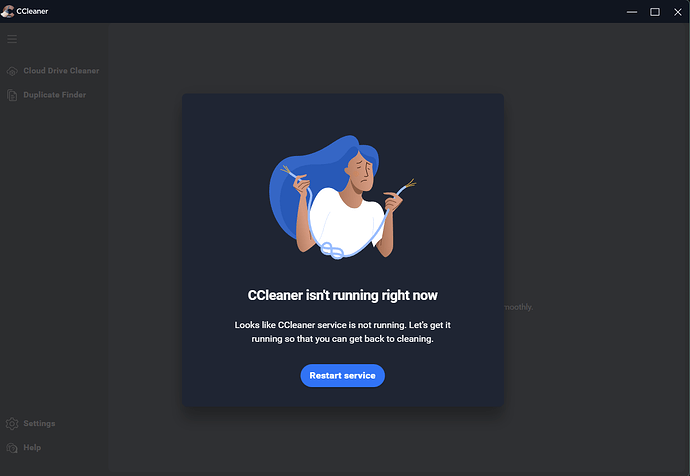Click the knotted cable loop in the illustration
The width and height of the screenshot is (690, 476).
(x=332, y=250)
